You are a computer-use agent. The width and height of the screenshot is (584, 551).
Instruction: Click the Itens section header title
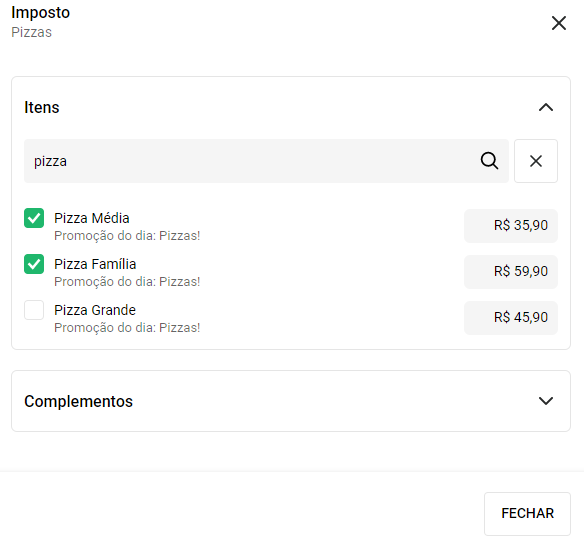[42, 107]
